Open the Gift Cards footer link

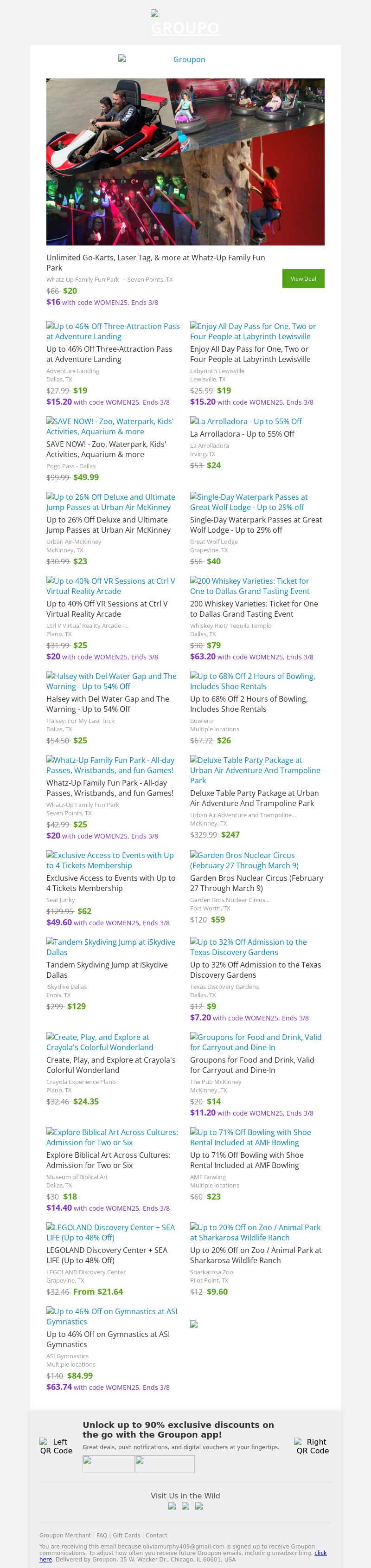[x=126, y=1535]
